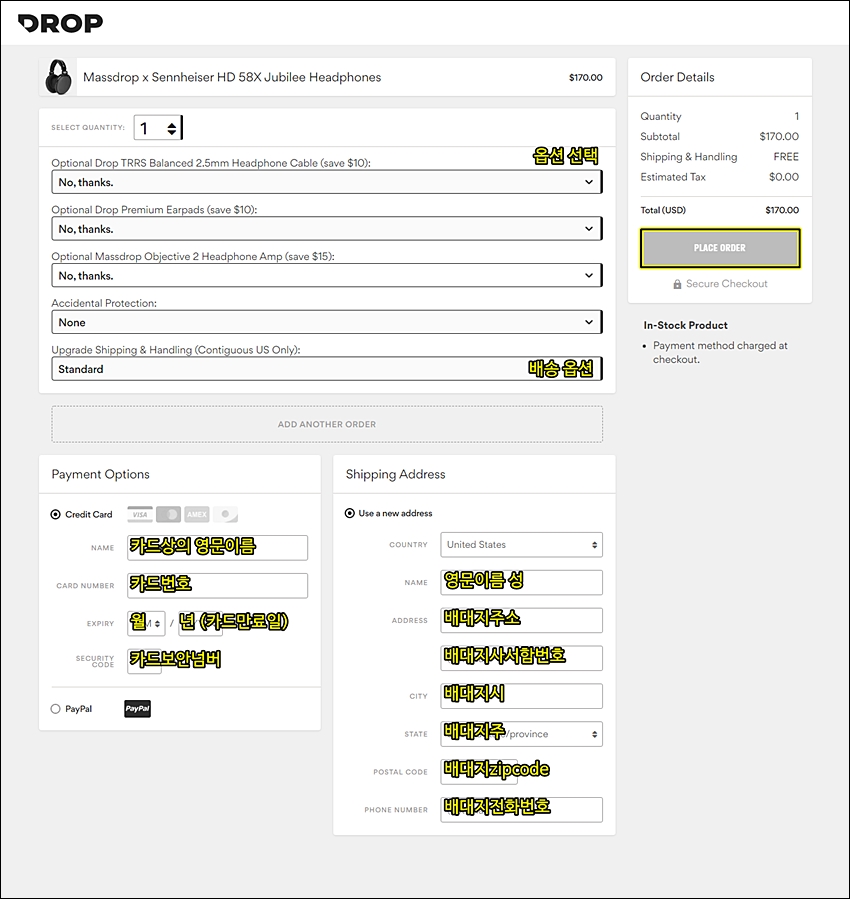Click the second Address line field
The image size is (850, 899).
point(522,658)
